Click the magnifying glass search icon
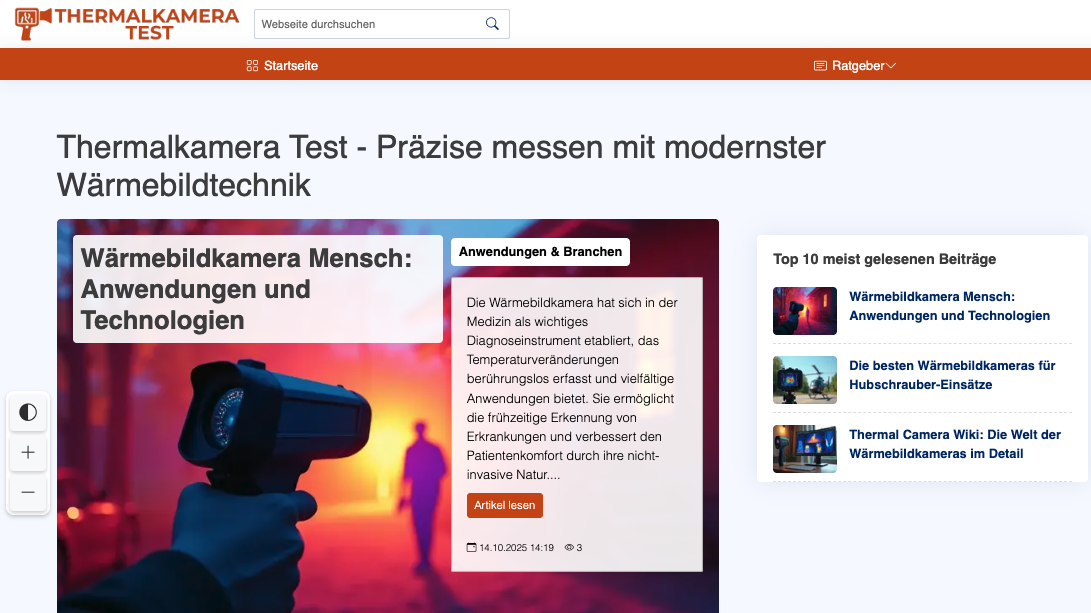Viewport: 1091px width, 613px height. pos(491,23)
